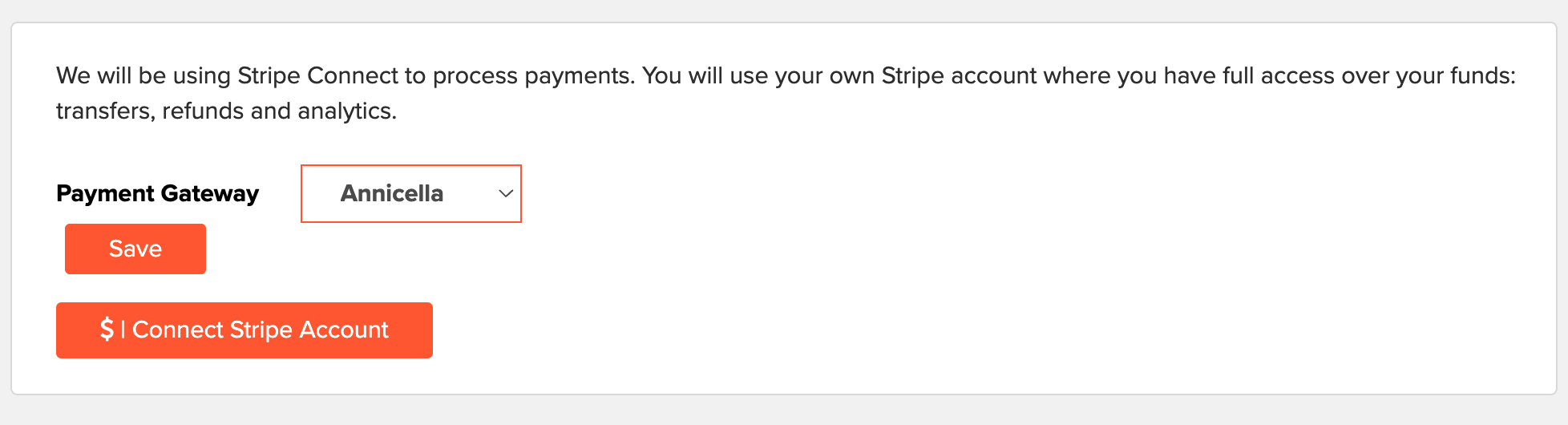This screenshot has height=425, width=1568.
Task: Select the Annicella gateway combo box
Action: pos(411,193)
